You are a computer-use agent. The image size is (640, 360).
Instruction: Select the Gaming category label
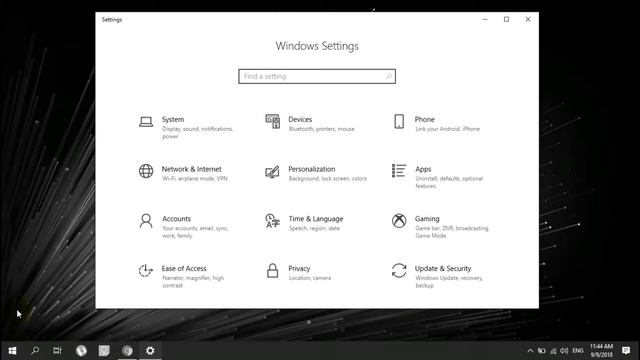click(x=427, y=219)
